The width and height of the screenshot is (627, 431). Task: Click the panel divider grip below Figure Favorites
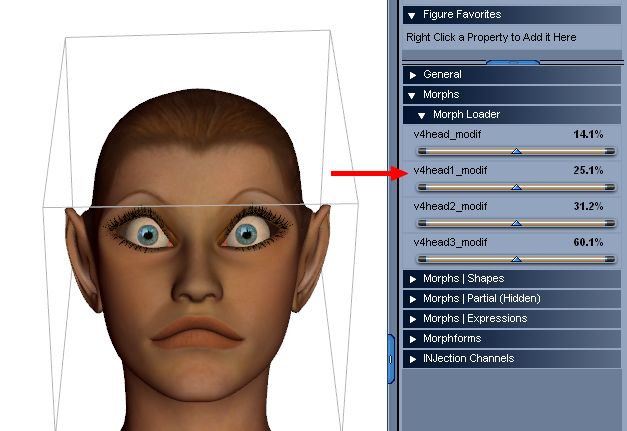tap(513, 62)
